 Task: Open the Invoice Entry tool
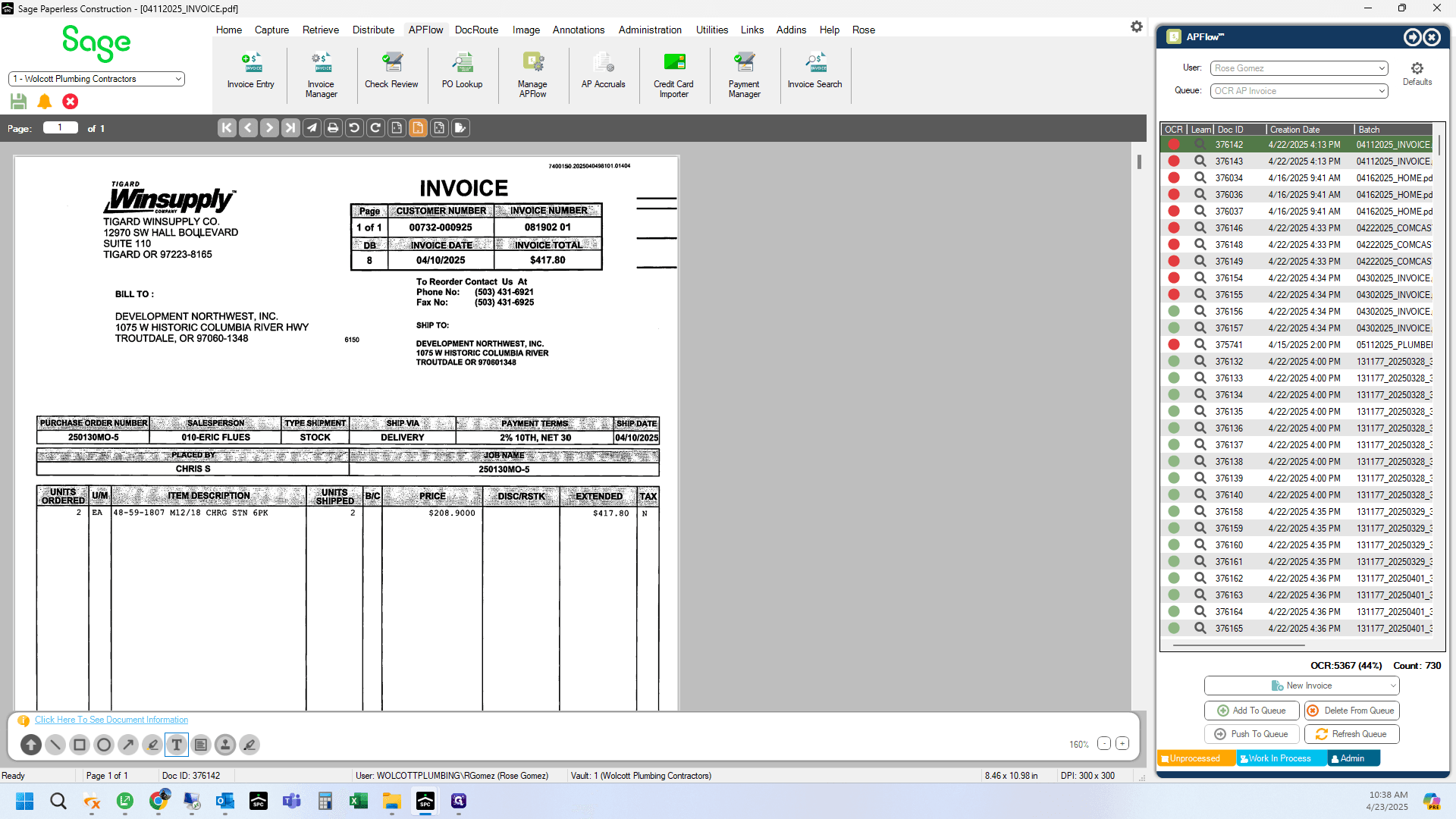click(250, 71)
